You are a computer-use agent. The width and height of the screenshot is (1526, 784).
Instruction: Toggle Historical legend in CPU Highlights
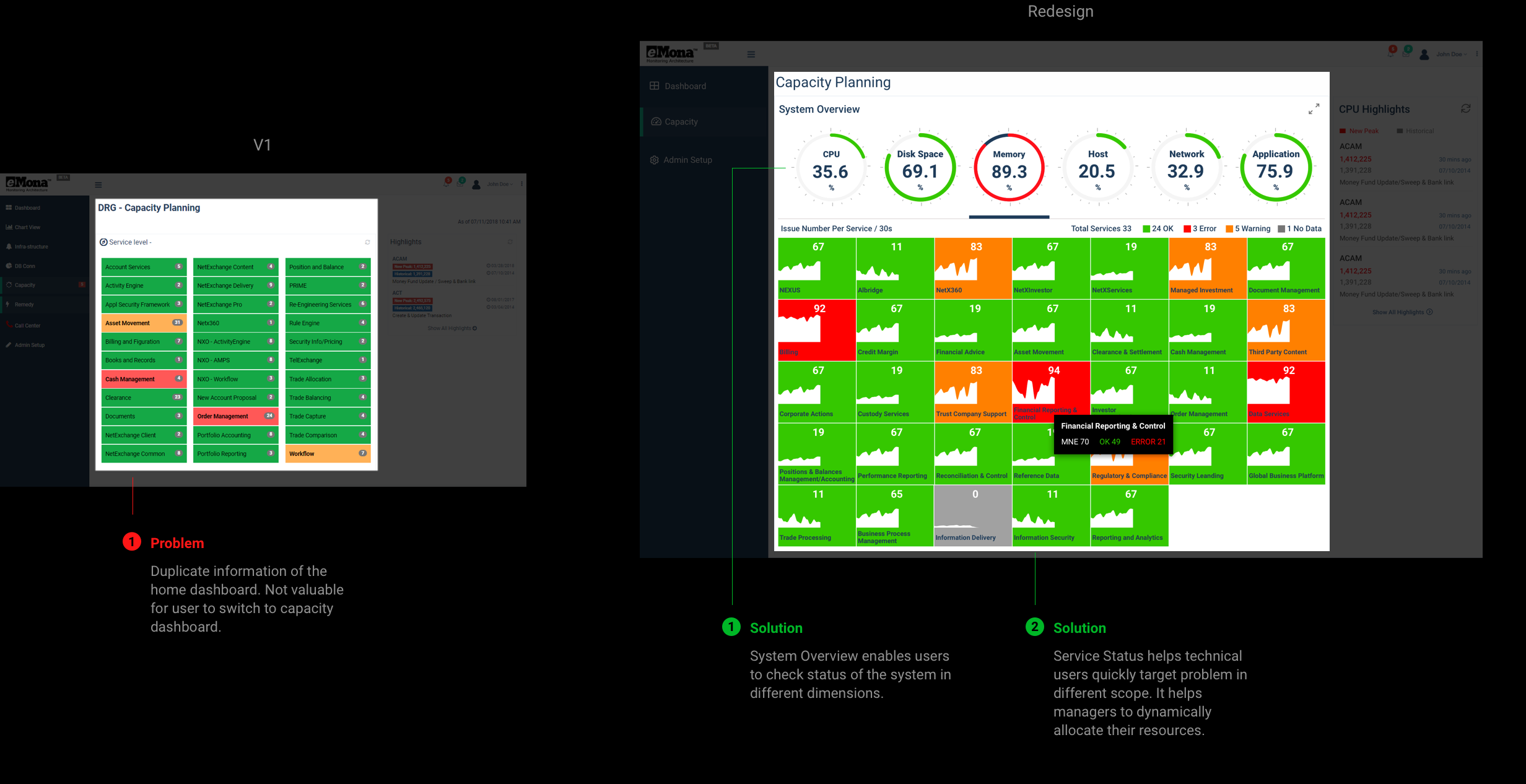(1415, 131)
